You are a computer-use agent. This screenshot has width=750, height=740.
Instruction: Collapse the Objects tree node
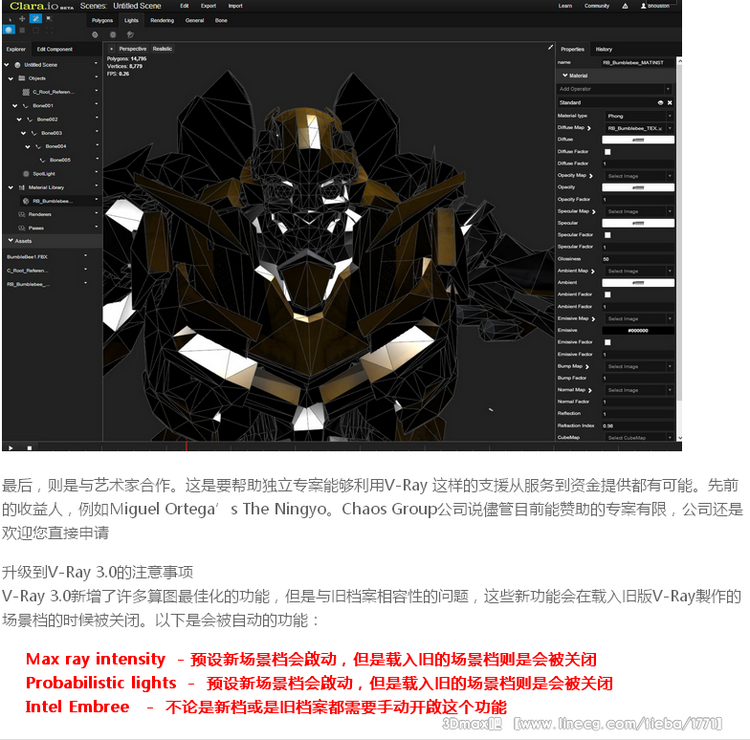click(x=11, y=78)
